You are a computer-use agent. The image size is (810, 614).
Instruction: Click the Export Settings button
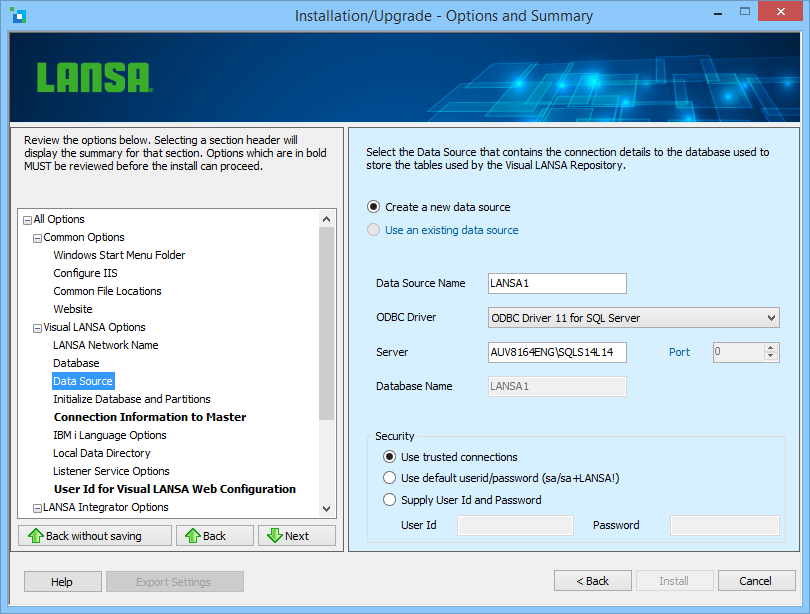(175, 581)
